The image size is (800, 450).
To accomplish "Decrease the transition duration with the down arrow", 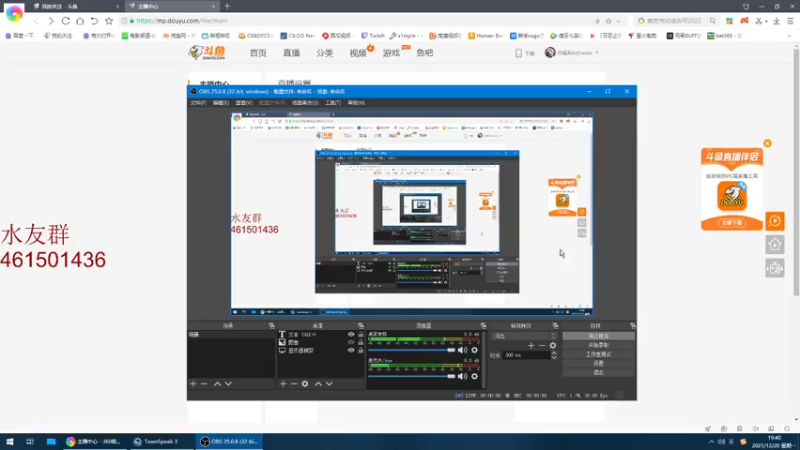I will 554,357.
